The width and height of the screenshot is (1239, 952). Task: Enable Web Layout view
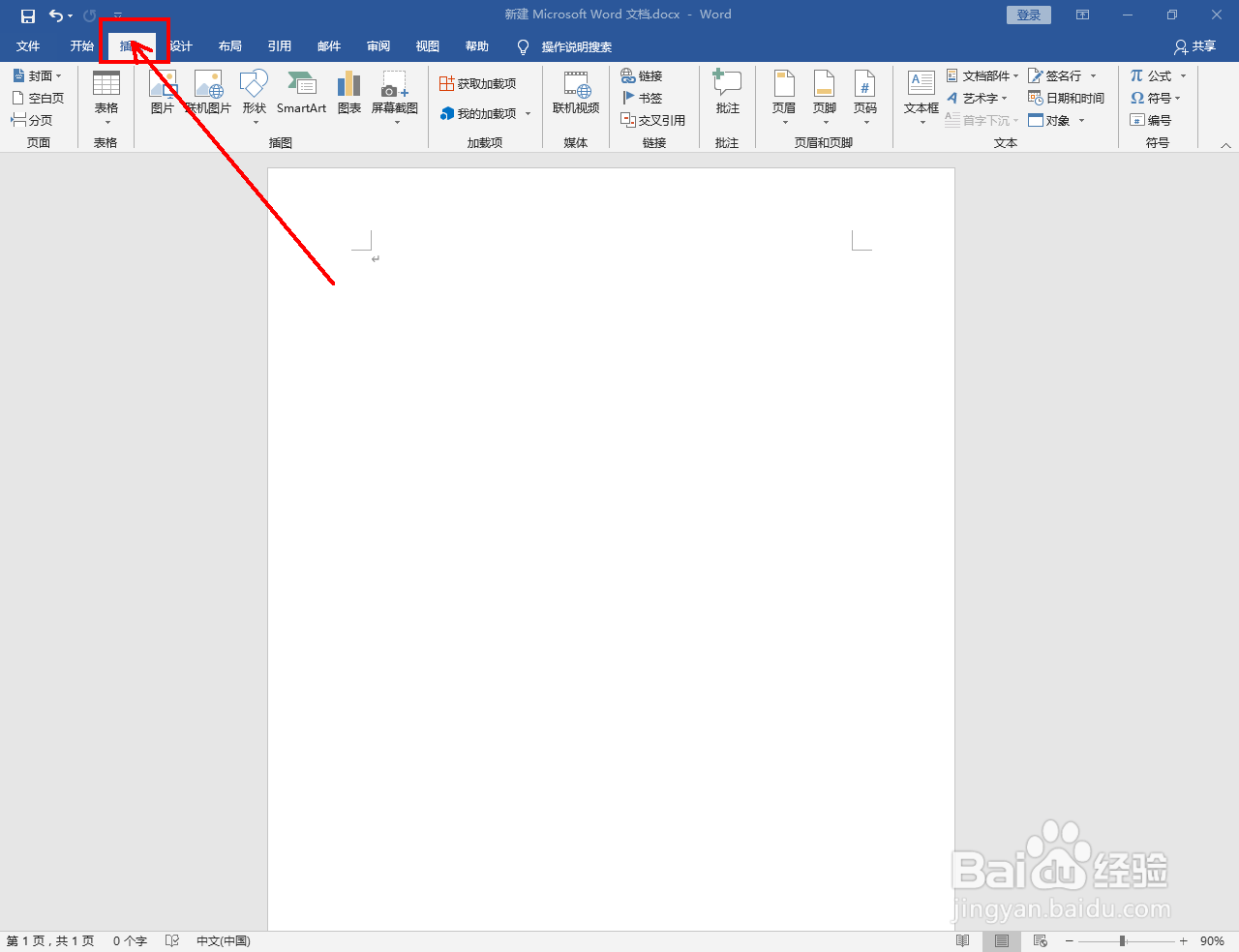pos(1041,939)
